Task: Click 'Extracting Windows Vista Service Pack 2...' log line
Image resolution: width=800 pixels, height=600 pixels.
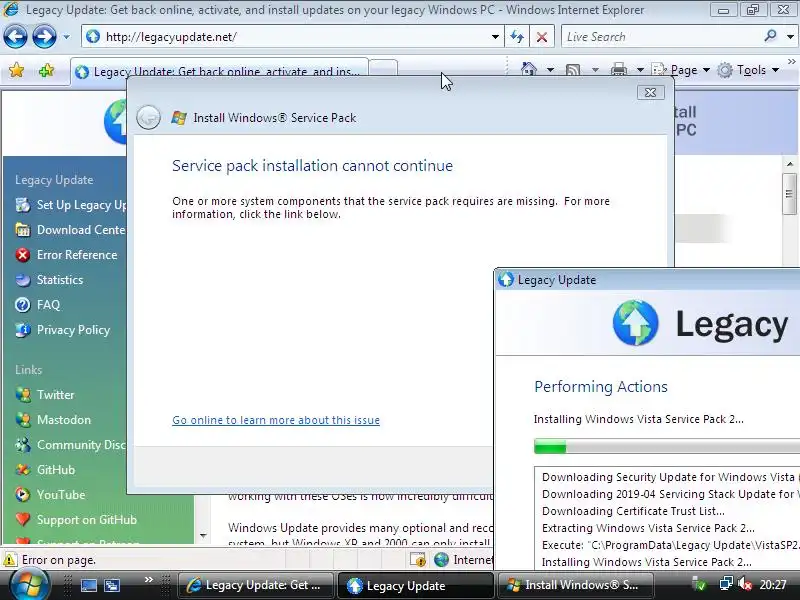Action: (x=648, y=528)
